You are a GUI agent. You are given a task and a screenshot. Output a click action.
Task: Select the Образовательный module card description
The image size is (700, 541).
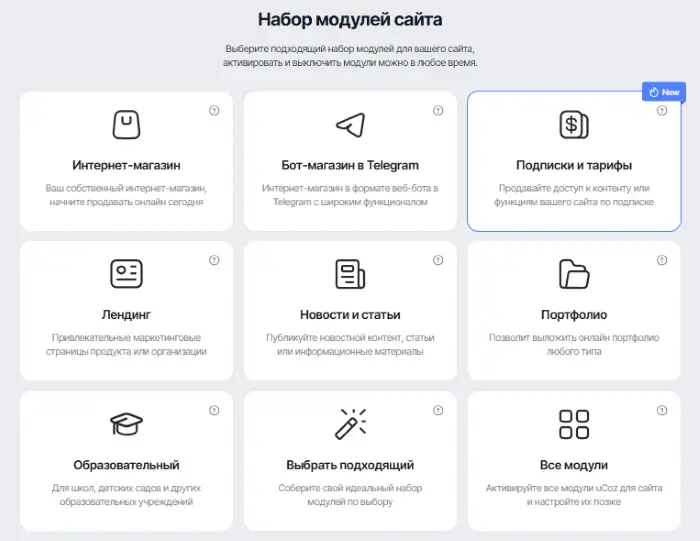coord(126,495)
